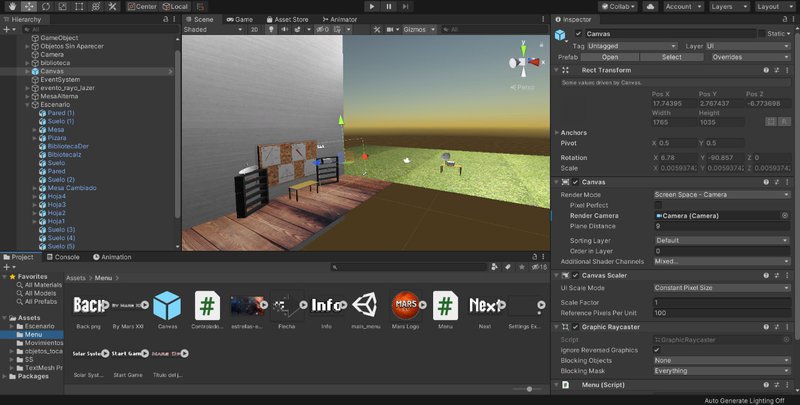
Task: Expand the Anchors section
Action: pyautogui.click(x=556, y=132)
